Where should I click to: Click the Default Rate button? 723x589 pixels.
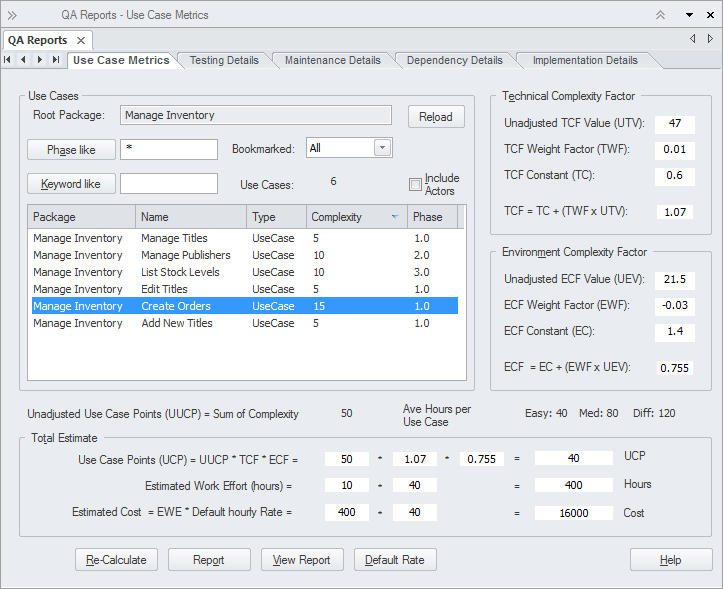click(395, 560)
